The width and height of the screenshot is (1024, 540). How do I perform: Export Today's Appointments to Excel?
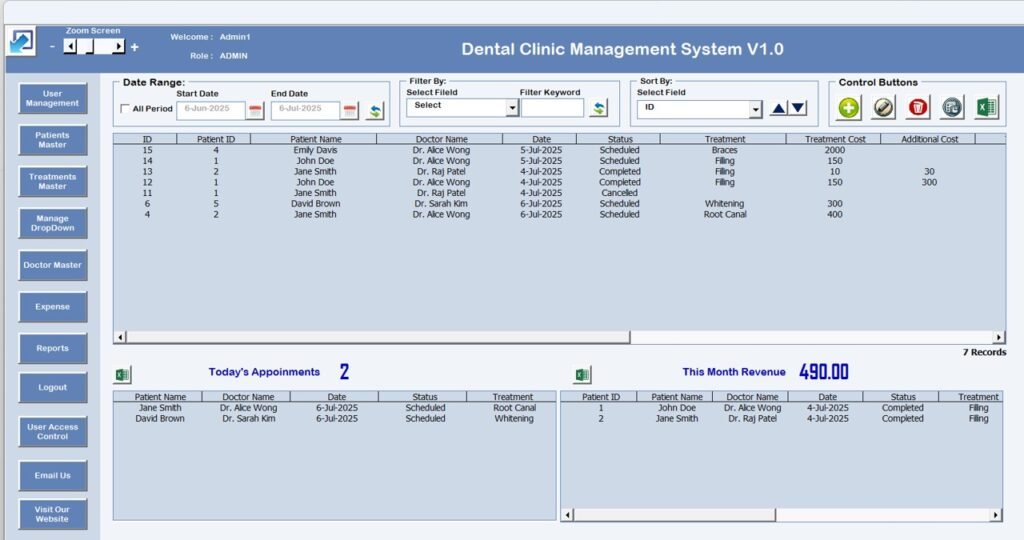click(122, 375)
